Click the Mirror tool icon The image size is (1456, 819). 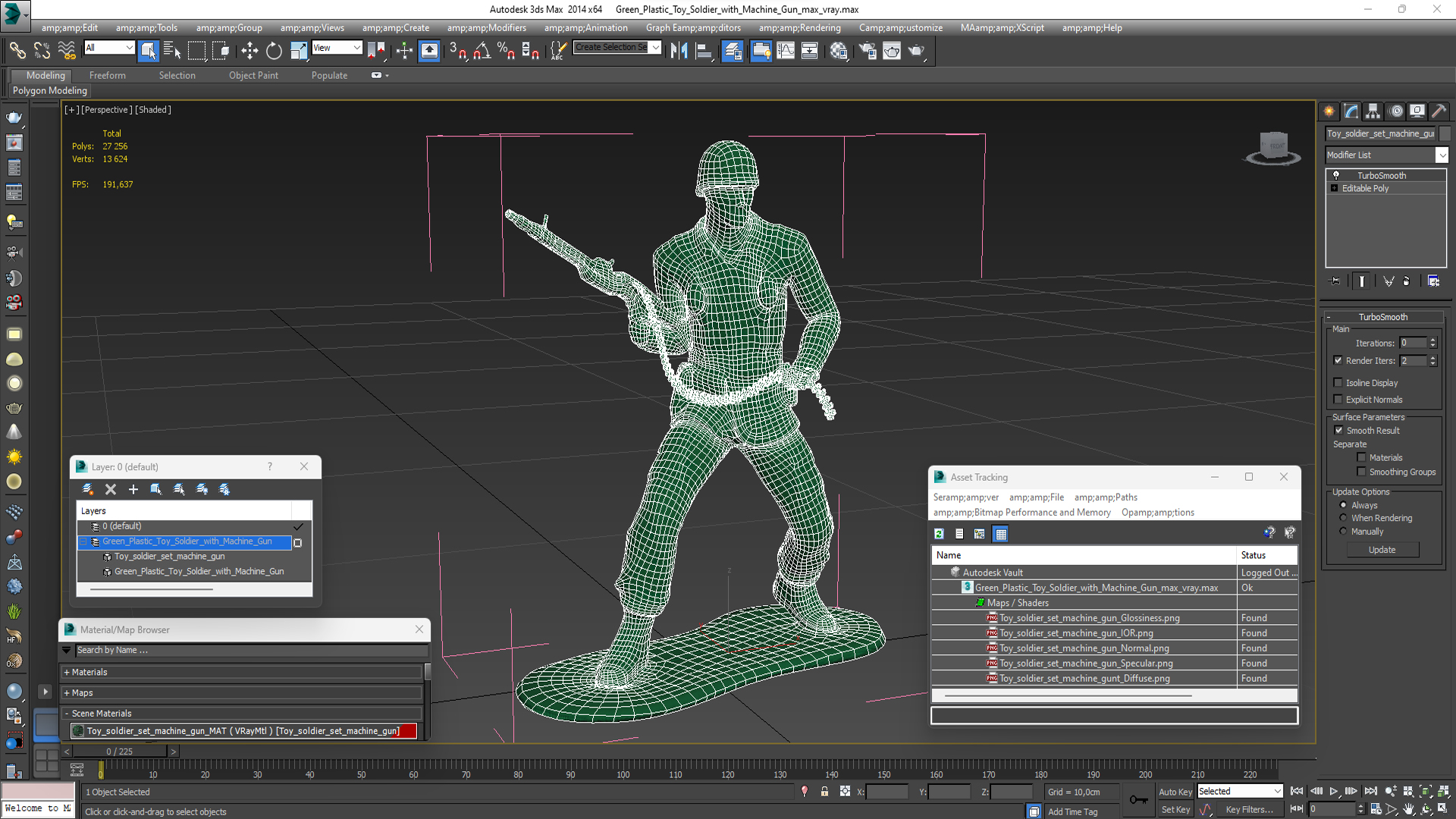pos(679,51)
